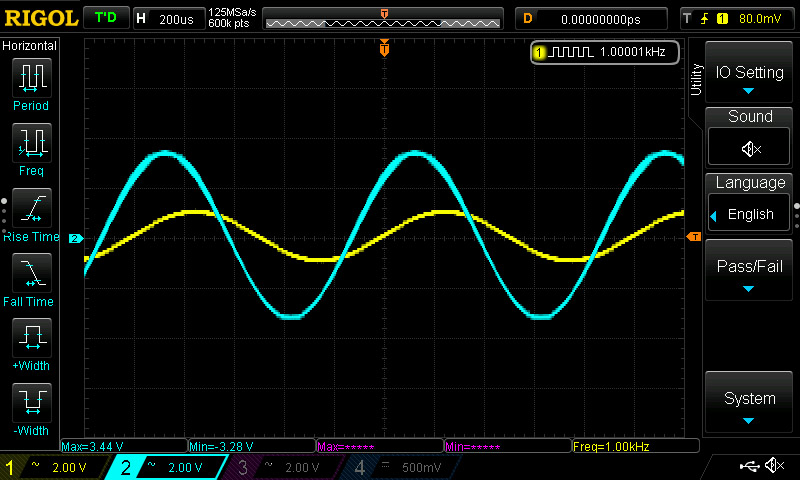Viewport: 800px width, 480px height.
Task: Click the channel 1 2.00 V scale
Action: [69, 467]
